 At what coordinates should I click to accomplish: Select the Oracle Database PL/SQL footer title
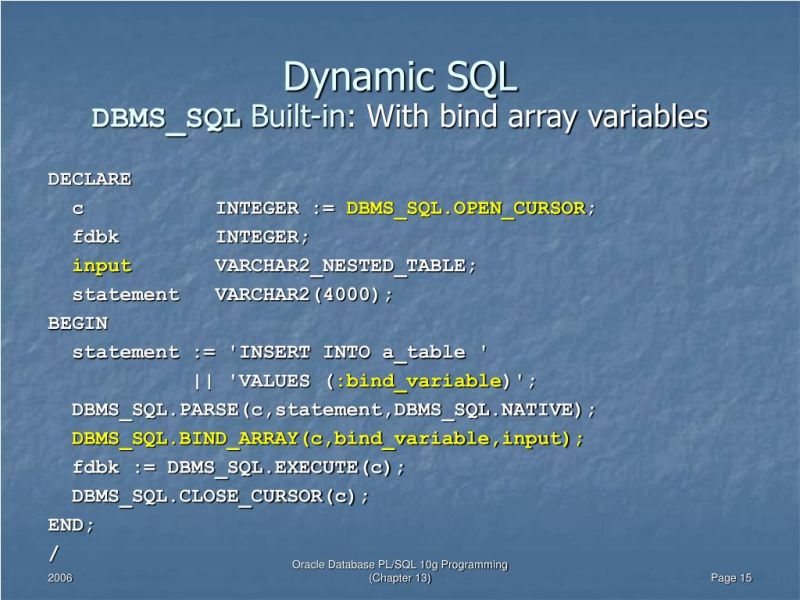pyautogui.click(x=398, y=564)
